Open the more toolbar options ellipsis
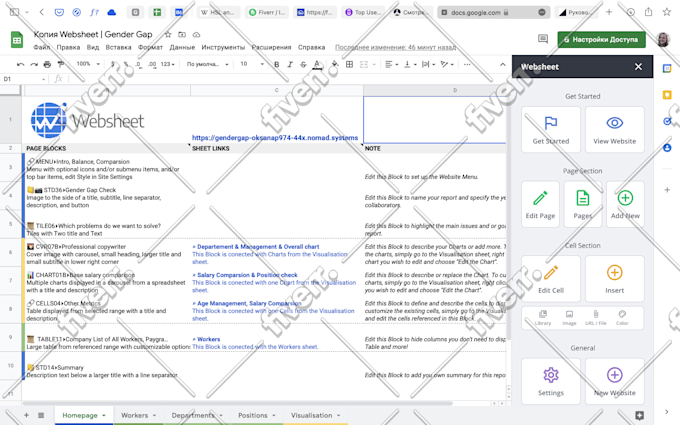Viewport: 680px width, 425px height. pos(467,64)
